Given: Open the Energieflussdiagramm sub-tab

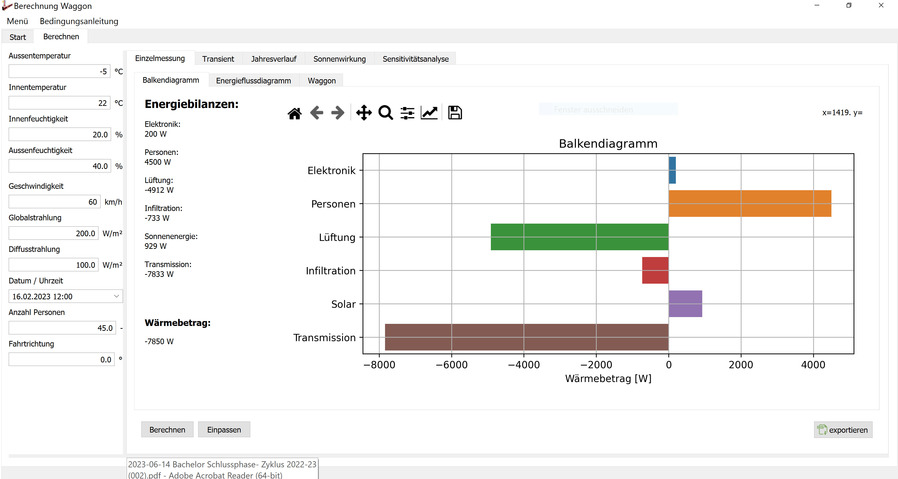Looking at the screenshot, I should point(253,80).
